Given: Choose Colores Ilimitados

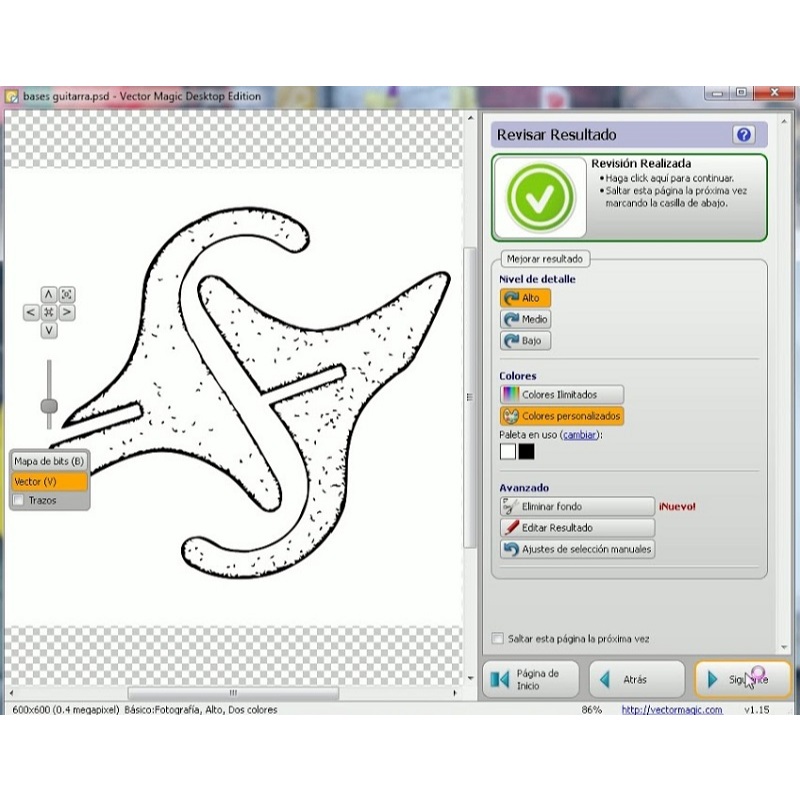Looking at the screenshot, I should point(561,394).
